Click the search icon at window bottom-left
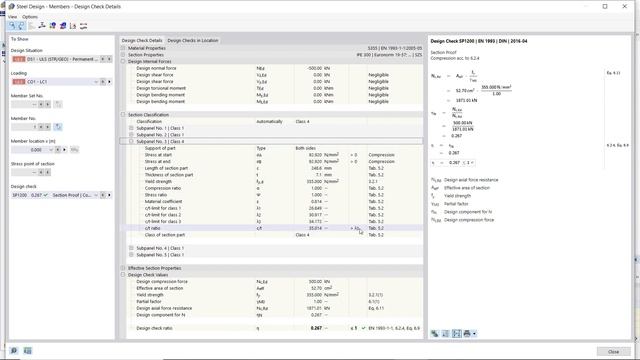The height and width of the screenshot is (360, 640). (14, 351)
